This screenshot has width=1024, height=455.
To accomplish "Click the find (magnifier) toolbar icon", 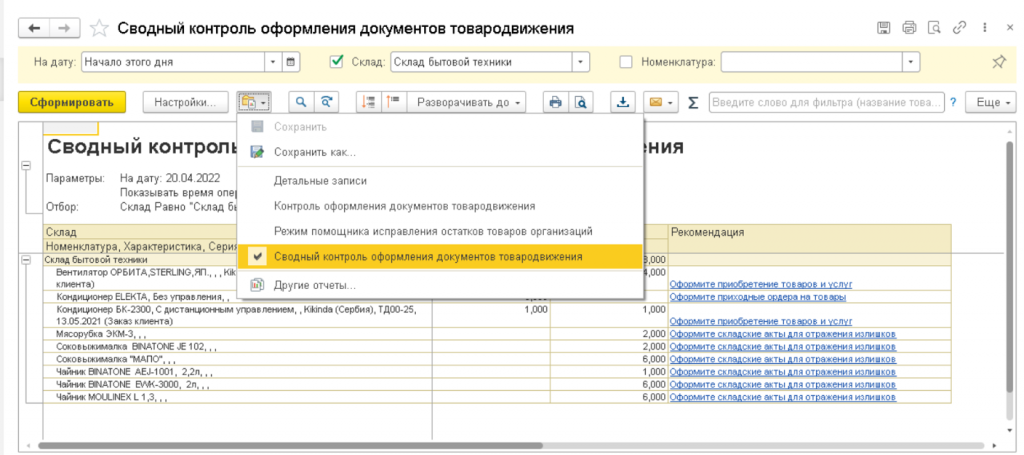I will click(299, 102).
